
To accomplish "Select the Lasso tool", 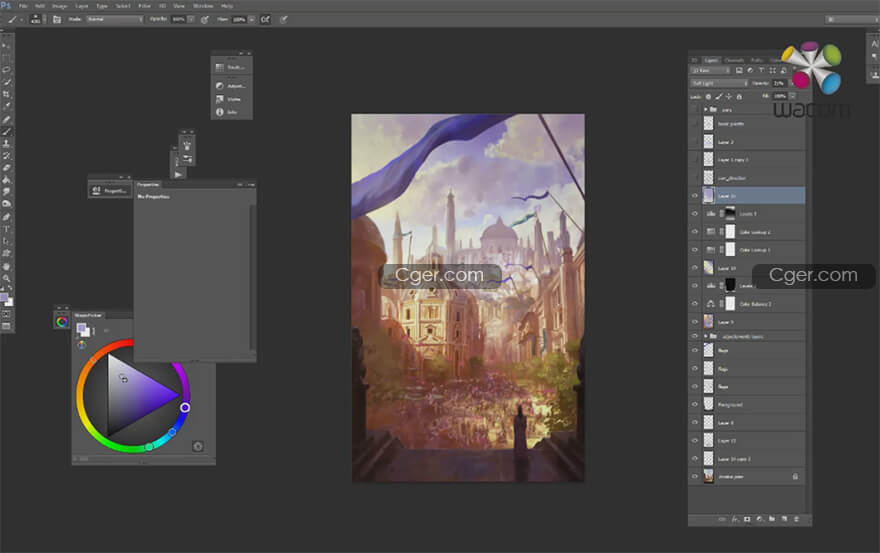I will pos(6,70).
